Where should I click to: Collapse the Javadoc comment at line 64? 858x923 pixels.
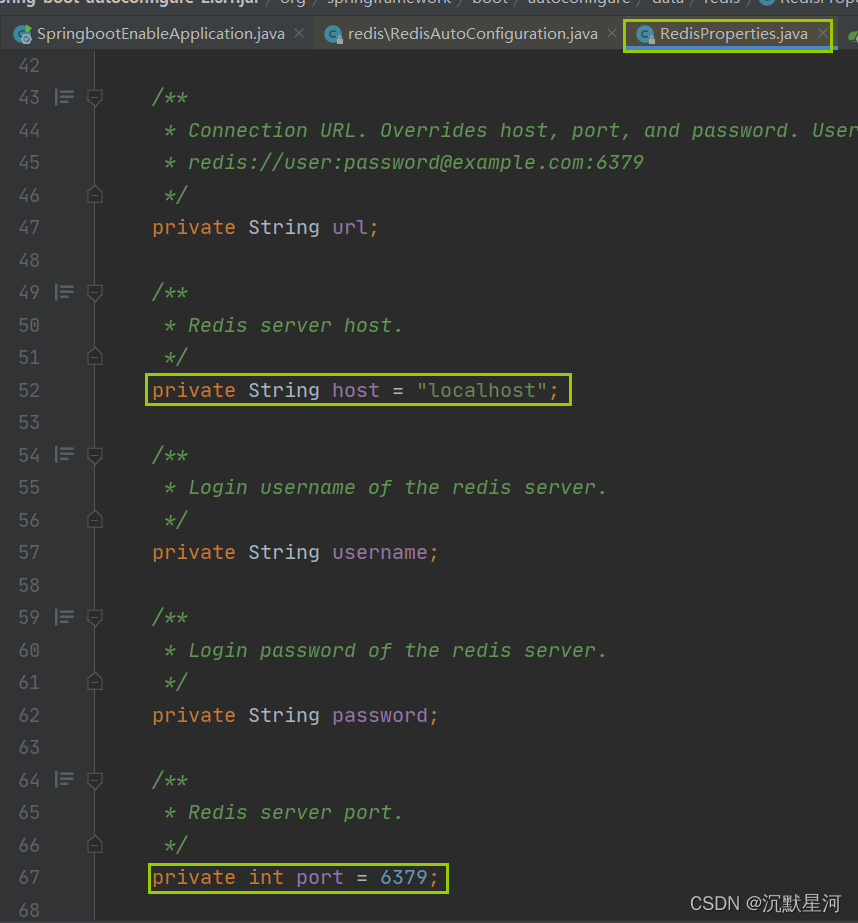[95, 780]
